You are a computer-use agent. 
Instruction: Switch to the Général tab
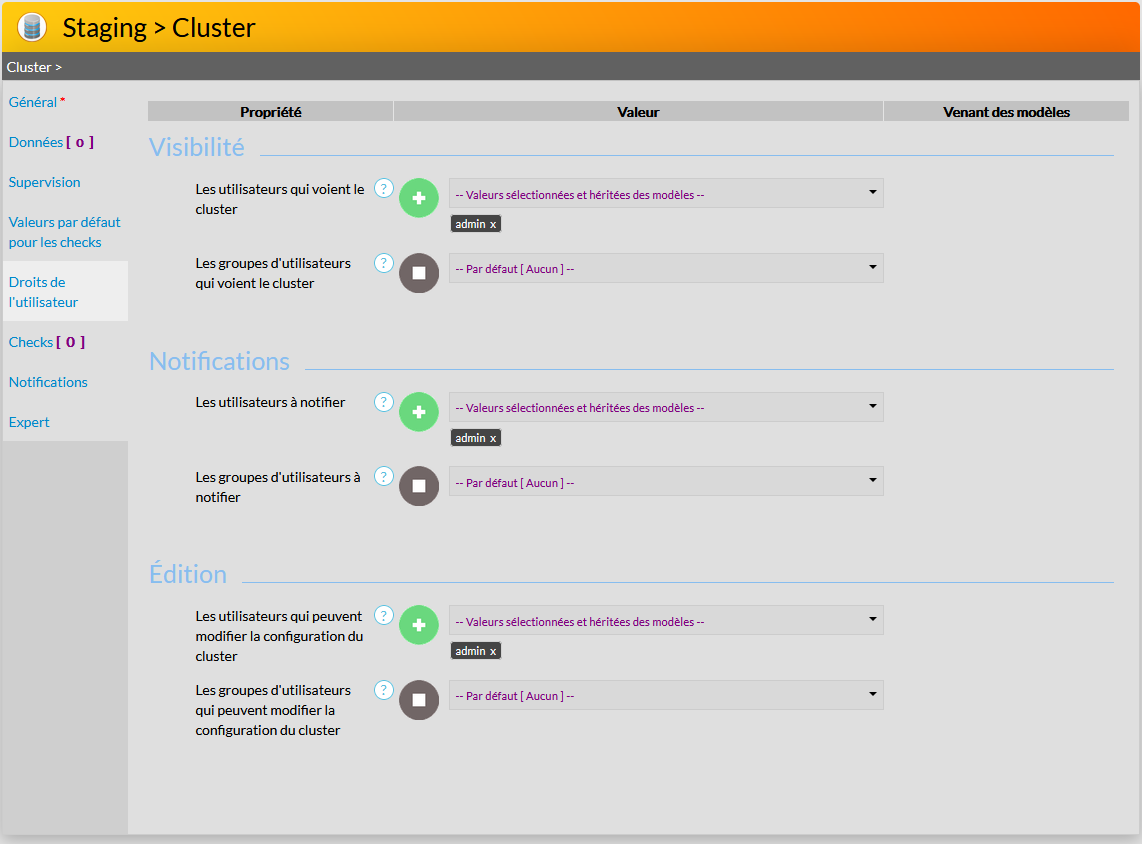pyautogui.click(x=33, y=102)
